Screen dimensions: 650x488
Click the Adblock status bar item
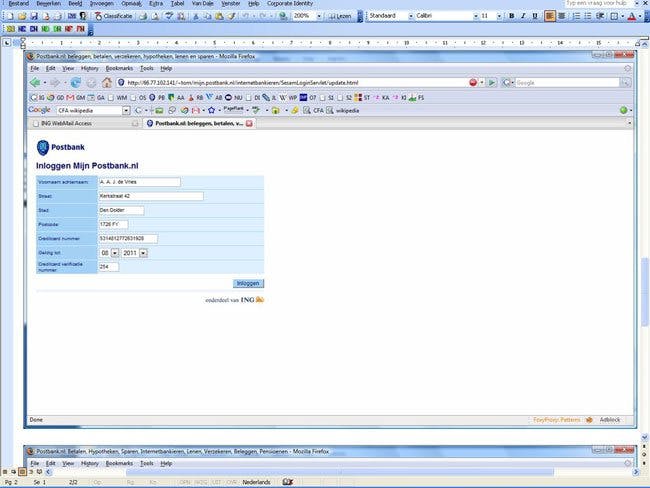tap(610, 420)
